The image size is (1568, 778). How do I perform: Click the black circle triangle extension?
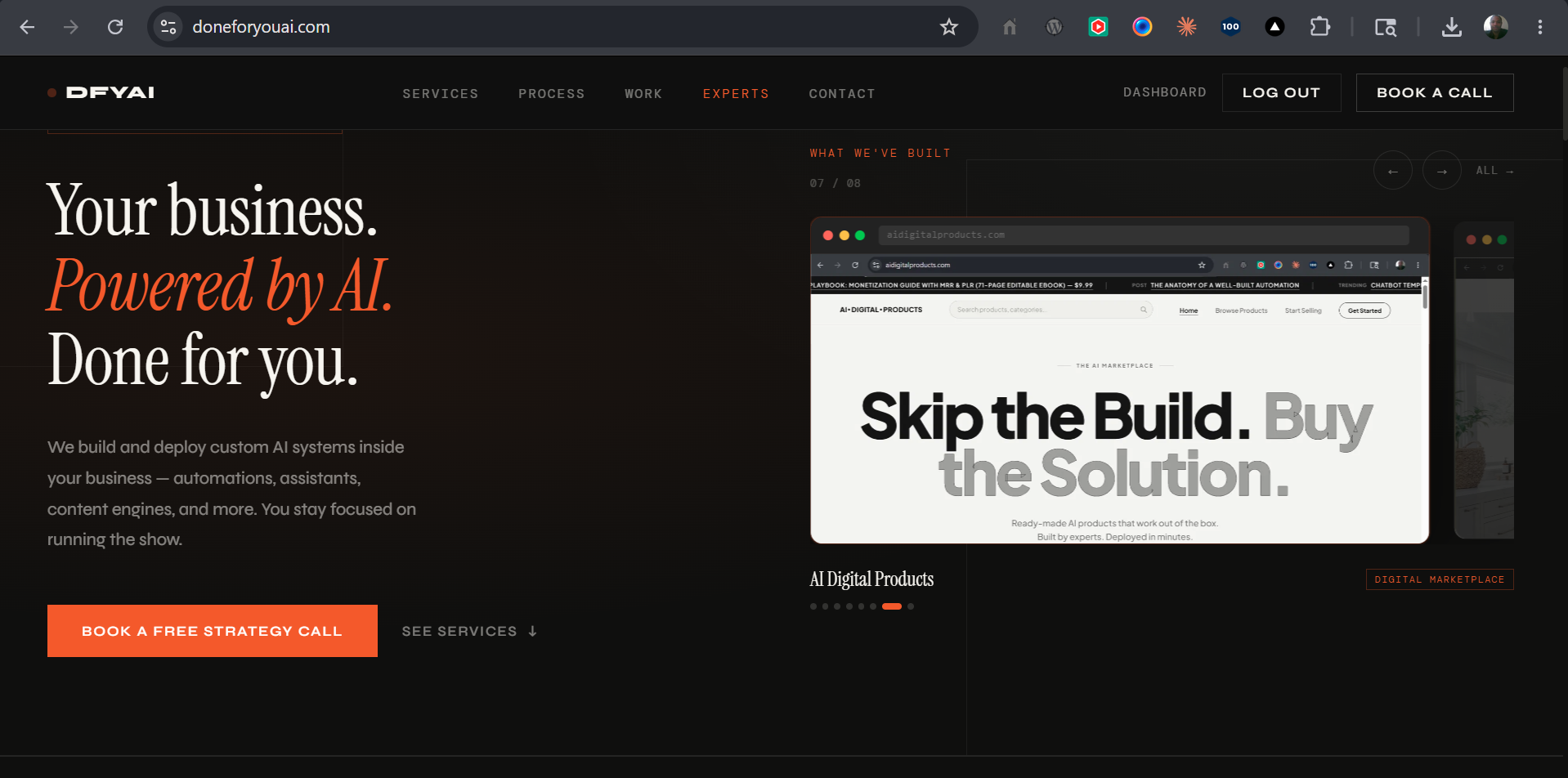pos(1275,27)
